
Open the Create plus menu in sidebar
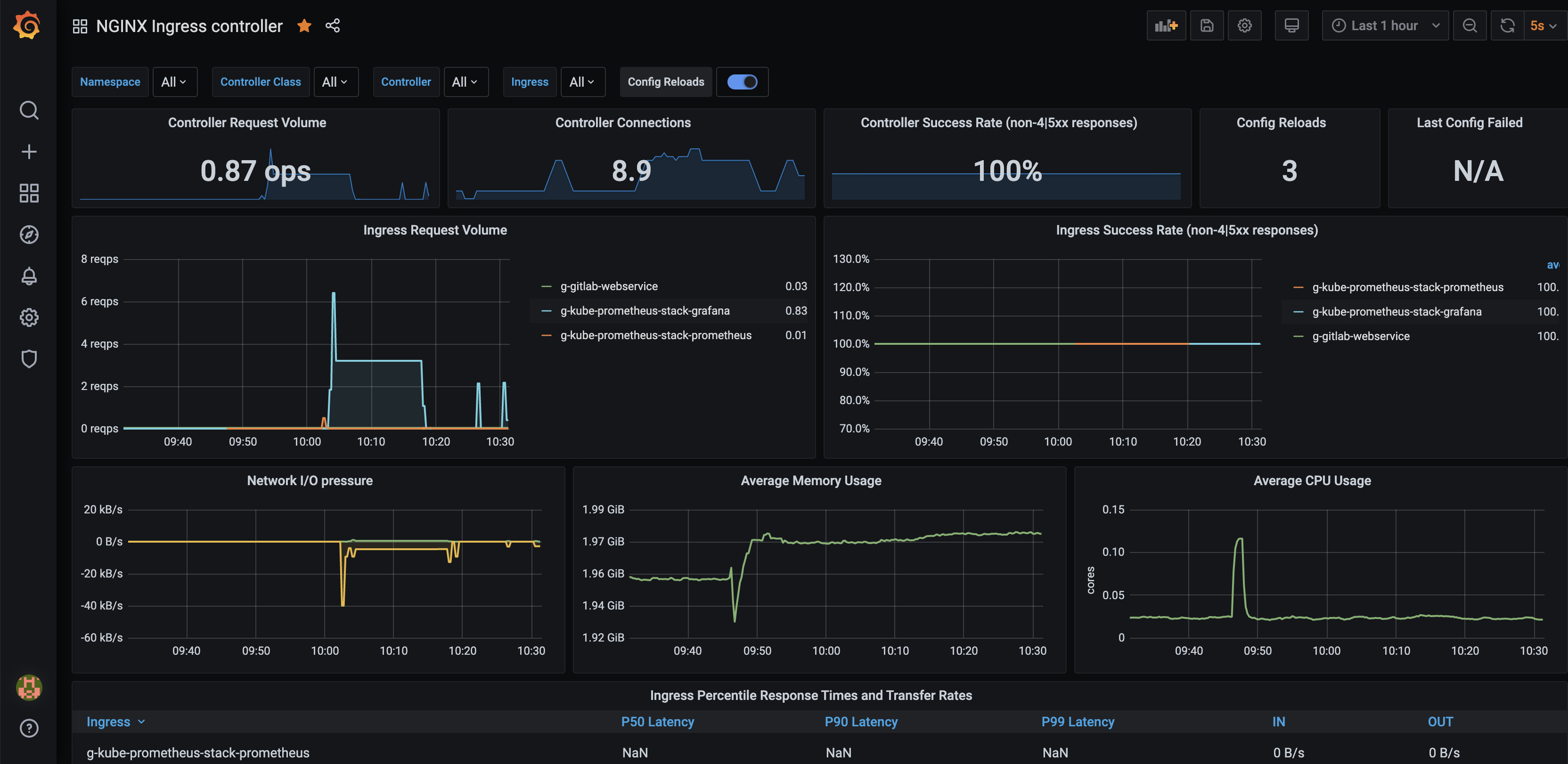tap(29, 152)
